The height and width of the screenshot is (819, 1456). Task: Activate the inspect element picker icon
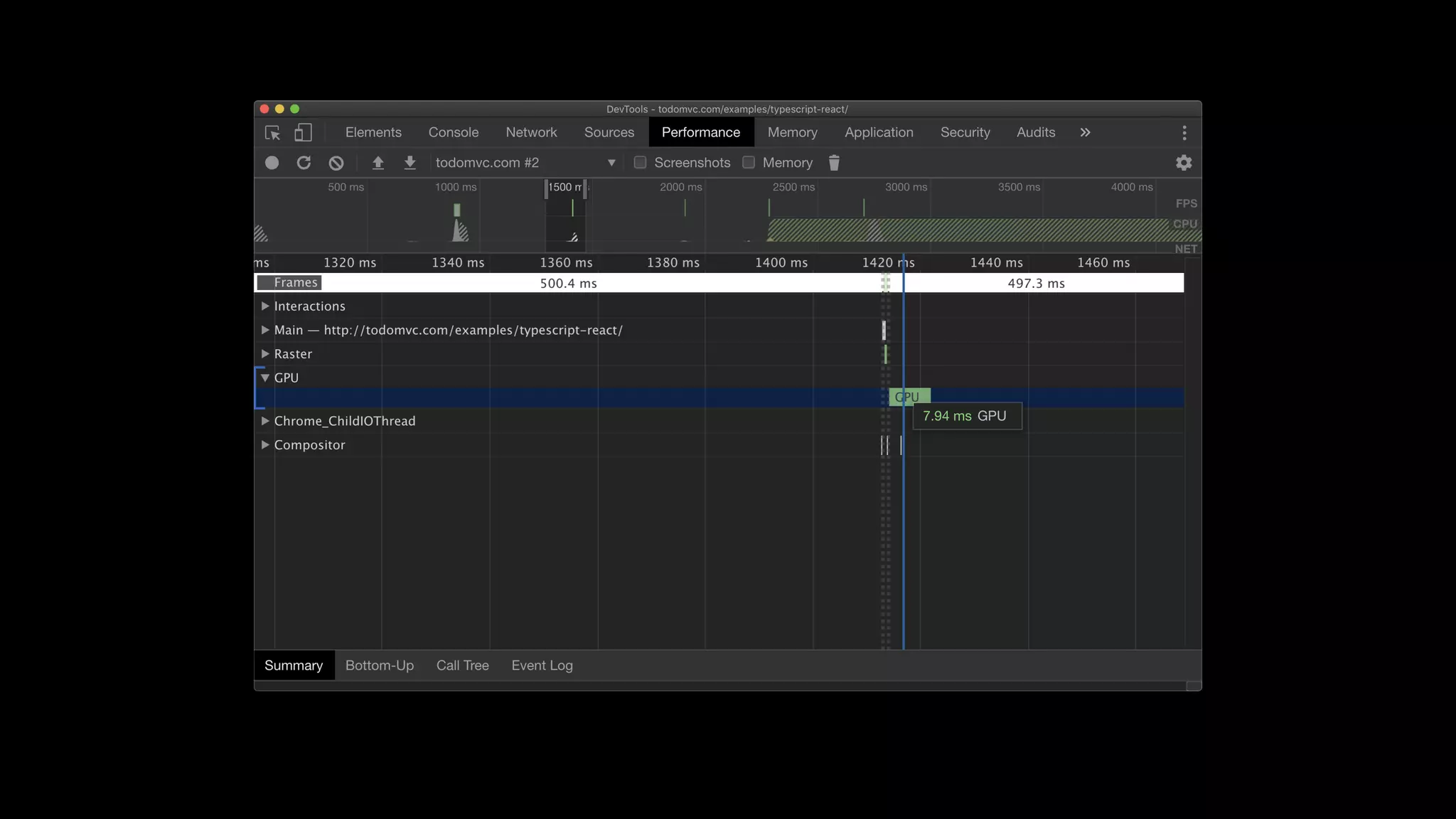(272, 133)
